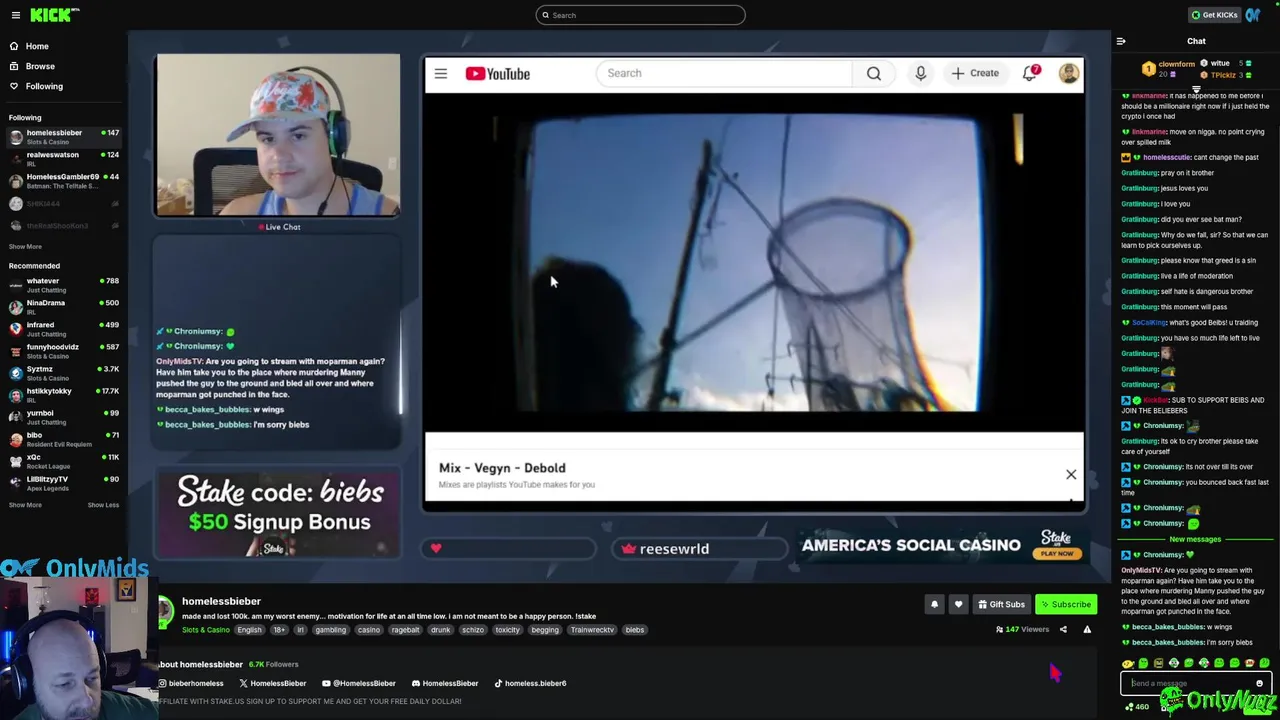The image size is (1280, 720).
Task: Click Show Less under Recommended
Action: pos(103,505)
